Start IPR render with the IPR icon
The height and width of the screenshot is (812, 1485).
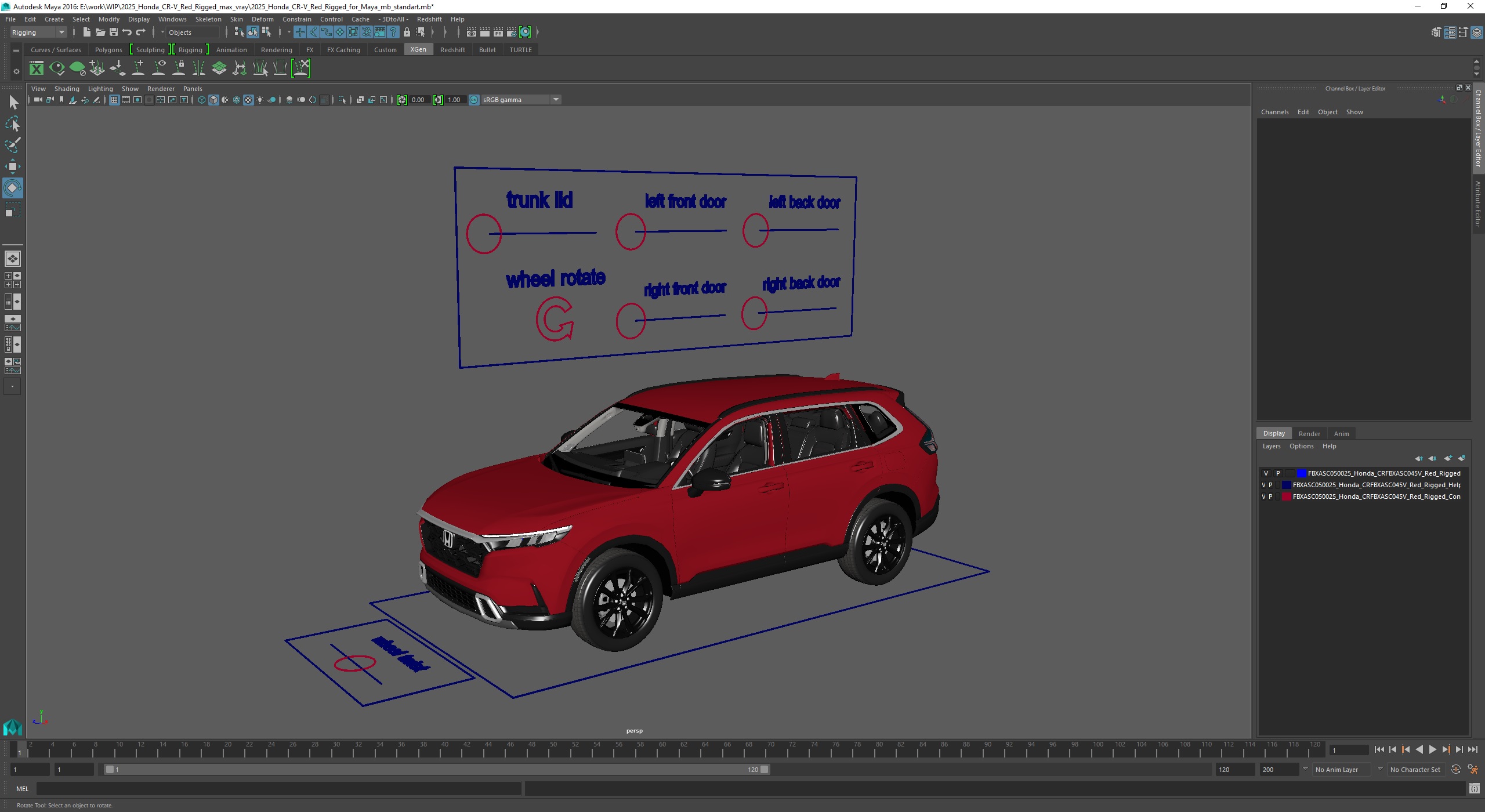pyautogui.click(x=498, y=32)
